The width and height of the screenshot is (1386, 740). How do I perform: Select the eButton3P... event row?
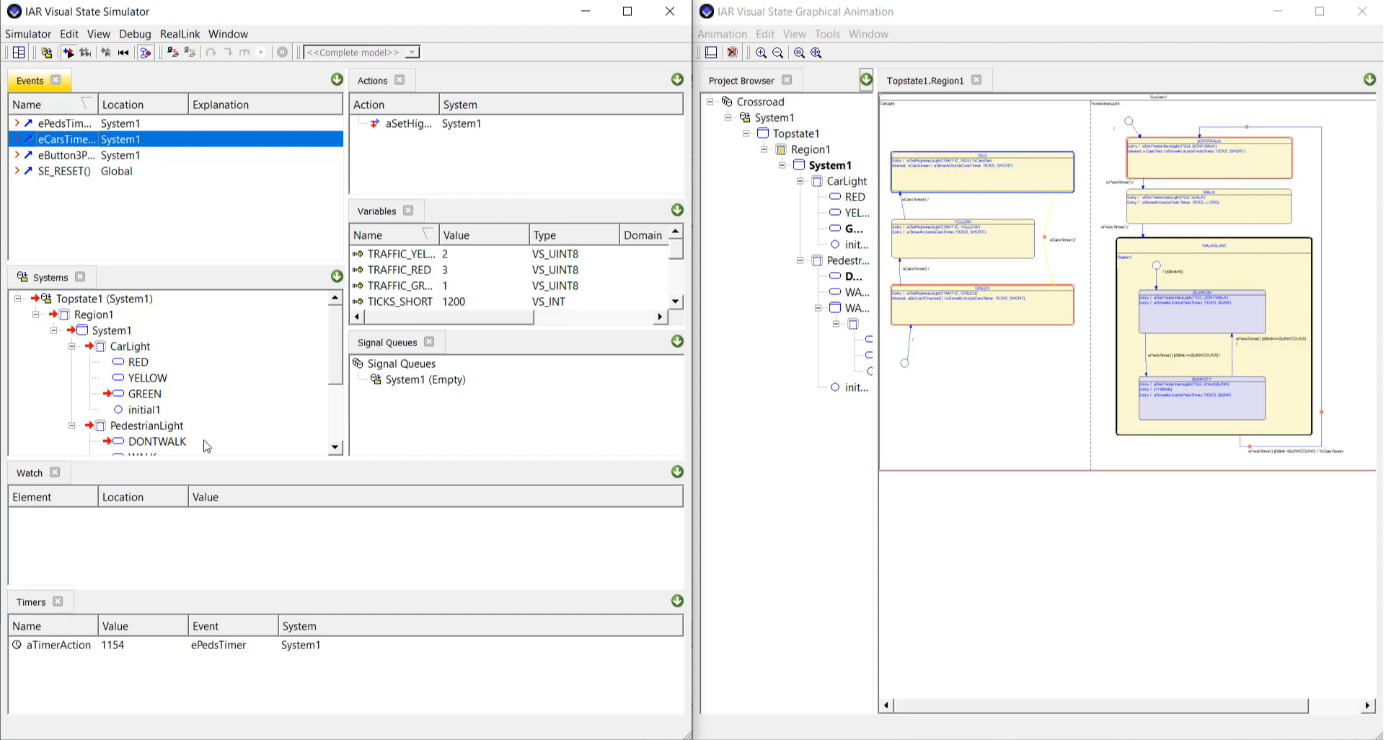176,155
